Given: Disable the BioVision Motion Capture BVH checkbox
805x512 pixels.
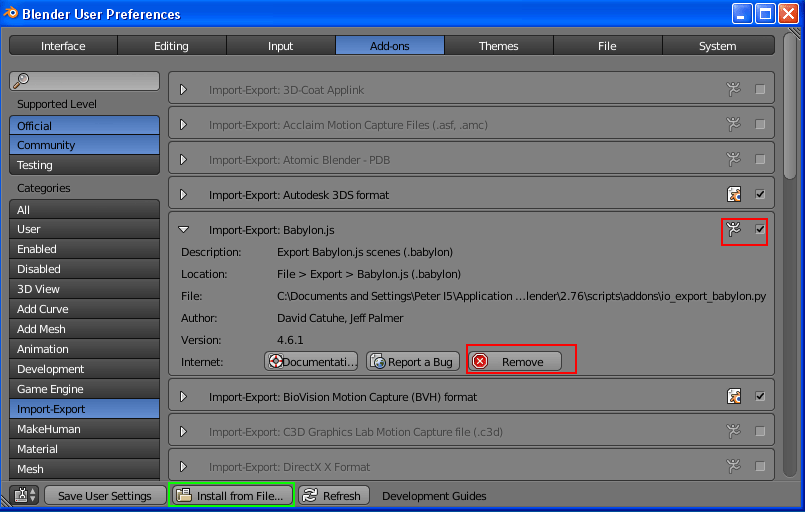Looking at the screenshot, I should click(760, 396).
